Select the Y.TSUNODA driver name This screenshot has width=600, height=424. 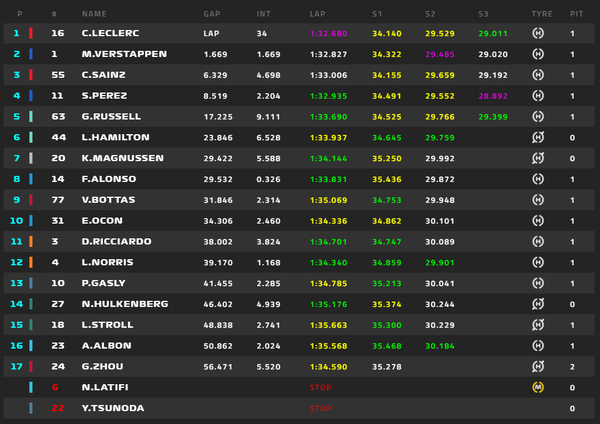113,408
